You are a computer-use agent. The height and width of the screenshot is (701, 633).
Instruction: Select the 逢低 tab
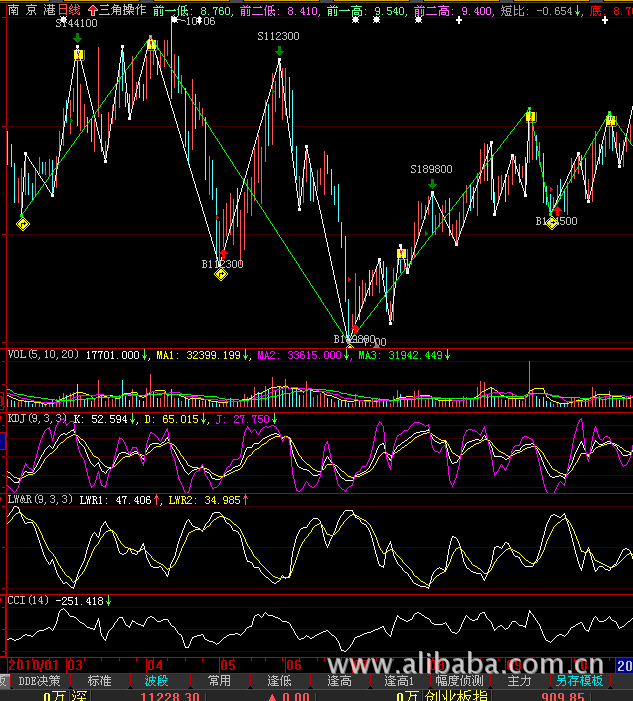click(279, 681)
